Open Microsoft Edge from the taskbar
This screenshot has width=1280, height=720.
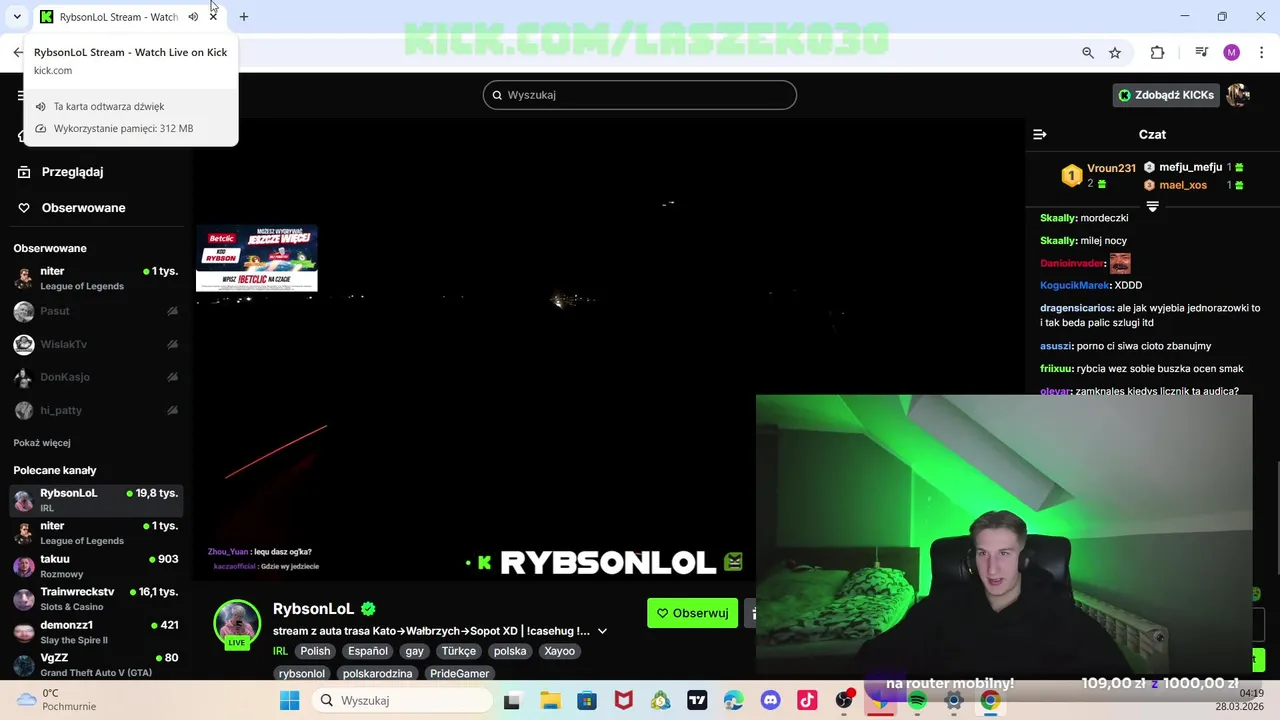[x=734, y=700]
